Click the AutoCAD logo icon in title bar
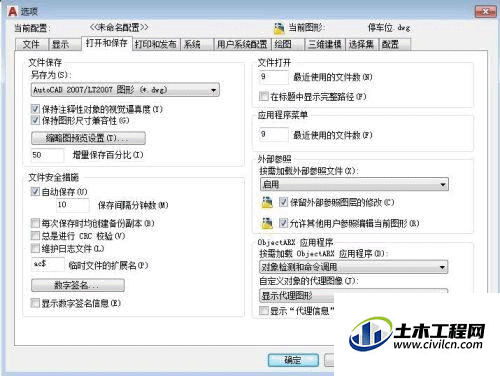Image resolution: width=500 pixels, height=376 pixels. (x=12, y=11)
